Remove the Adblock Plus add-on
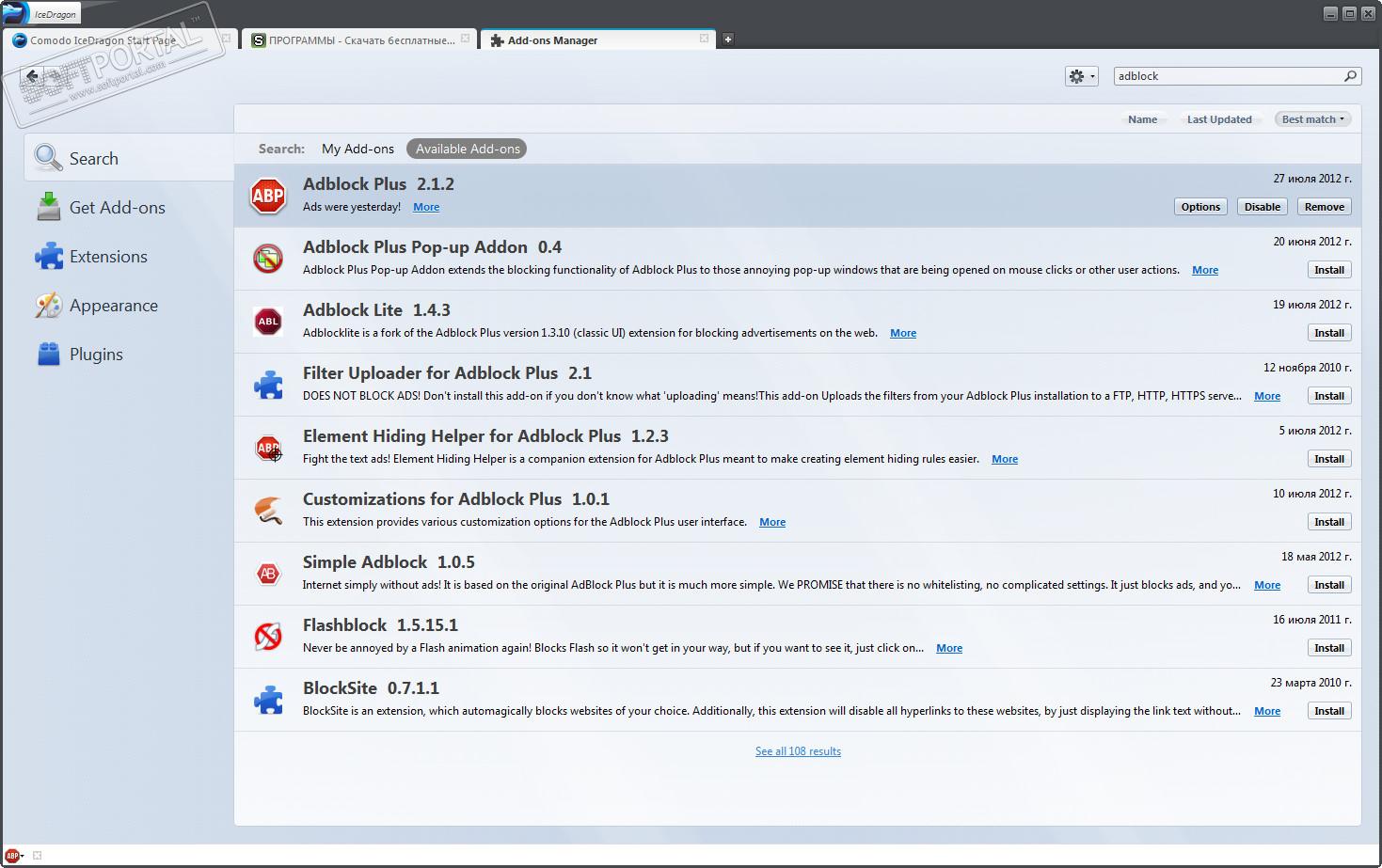 click(x=1325, y=207)
